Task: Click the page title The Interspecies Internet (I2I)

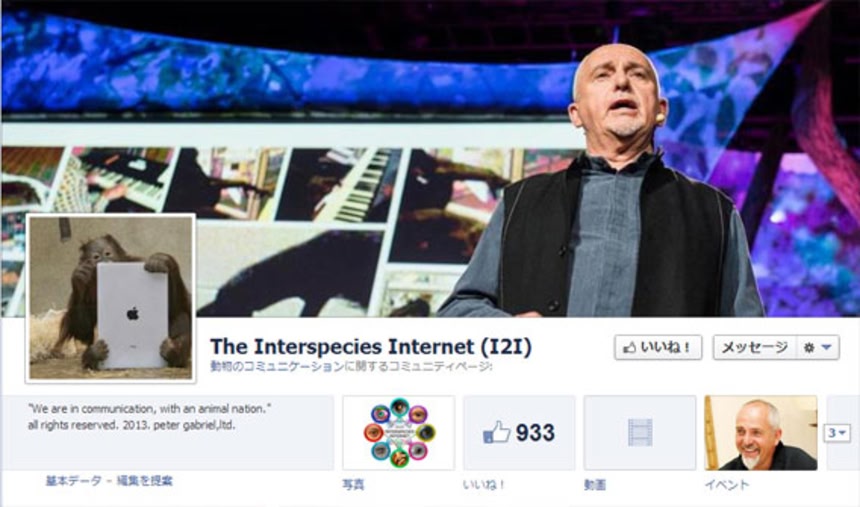Action: [x=371, y=347]
